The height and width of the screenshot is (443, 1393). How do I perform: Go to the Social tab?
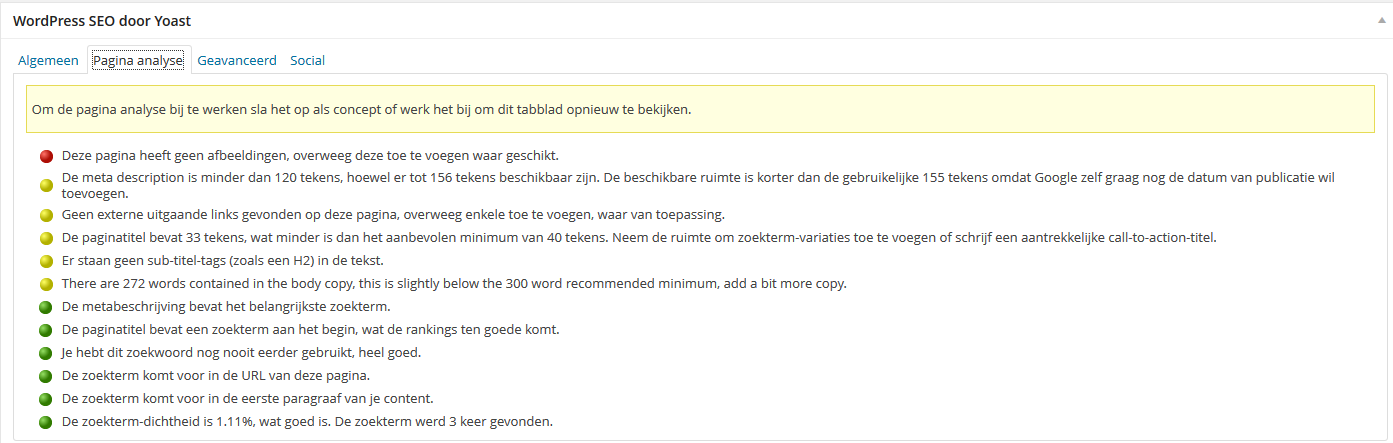click(308, 60)
